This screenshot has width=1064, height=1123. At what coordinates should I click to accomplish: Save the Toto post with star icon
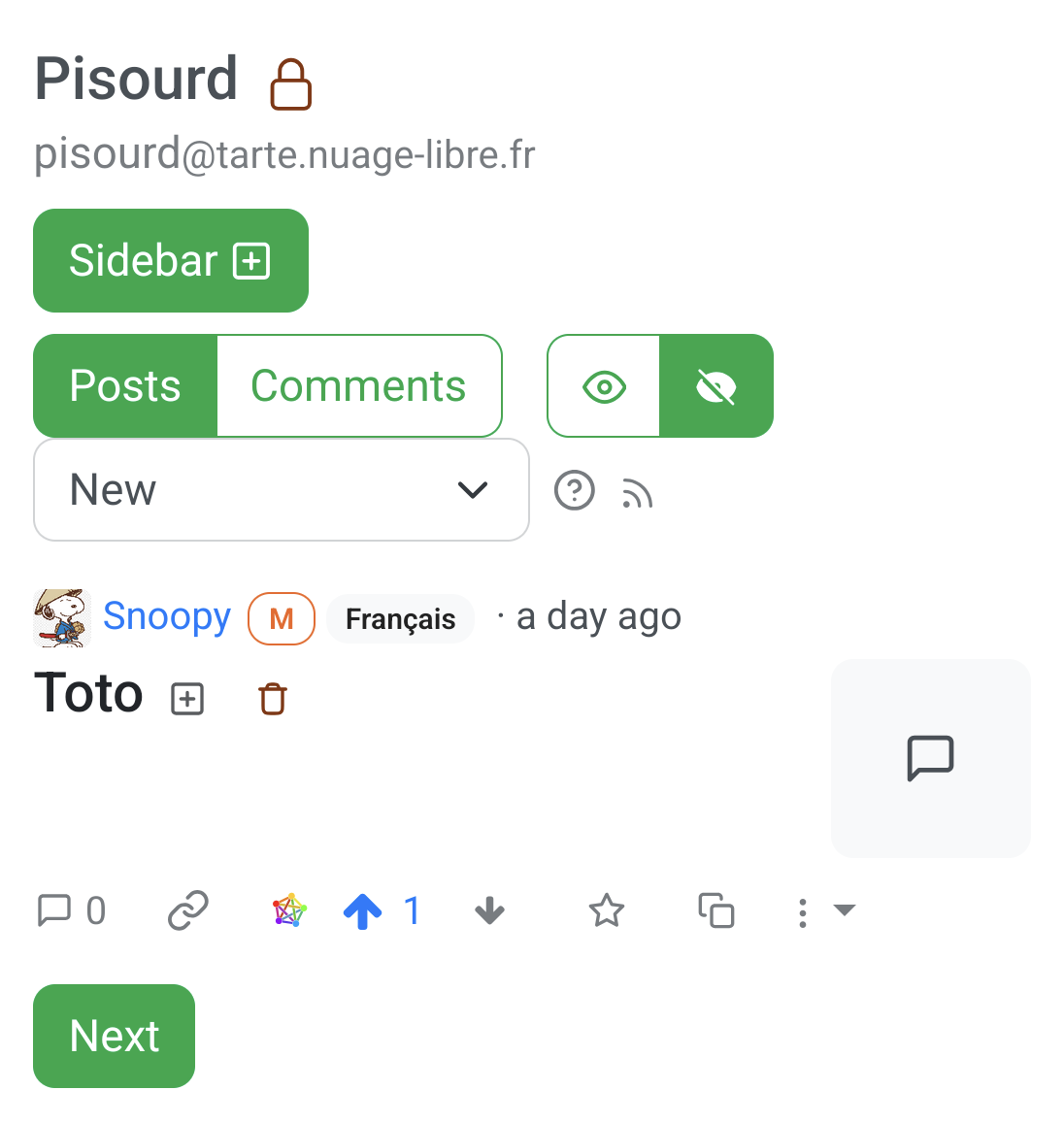coord(607,911)
